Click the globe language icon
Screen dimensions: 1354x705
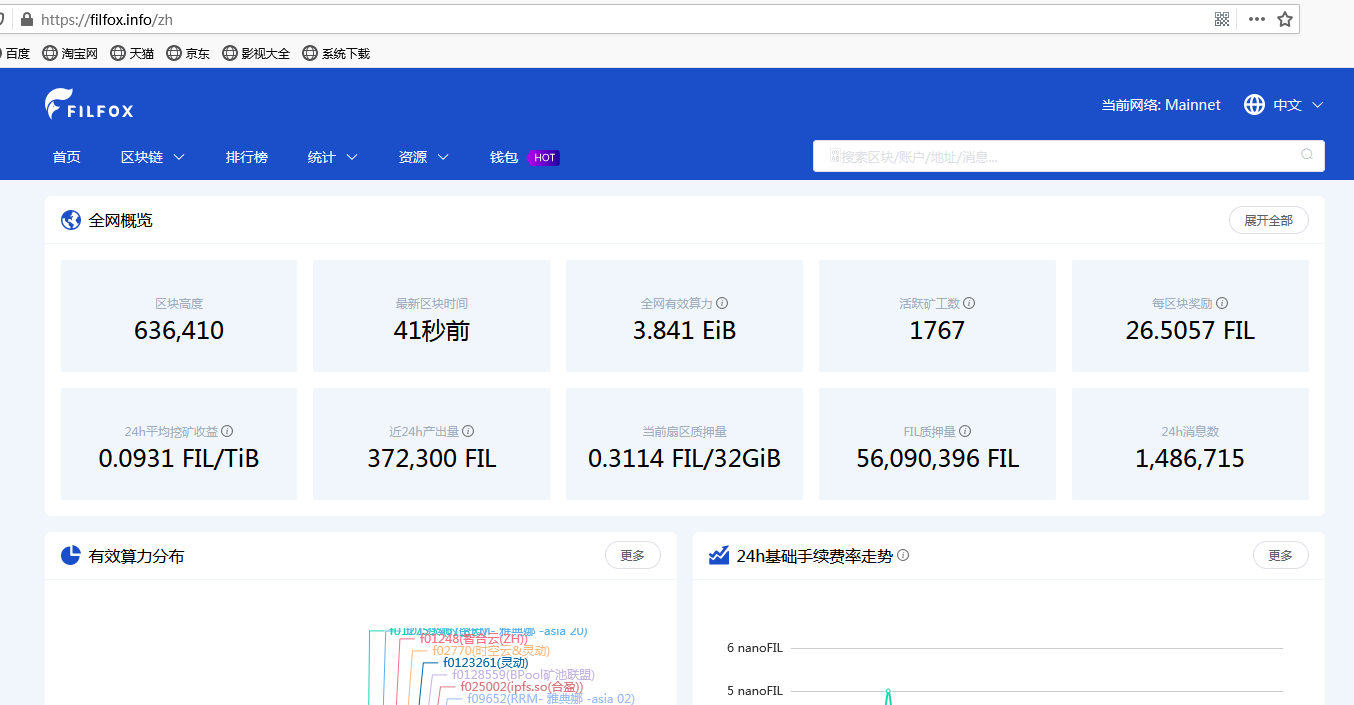pos(1254,105)
